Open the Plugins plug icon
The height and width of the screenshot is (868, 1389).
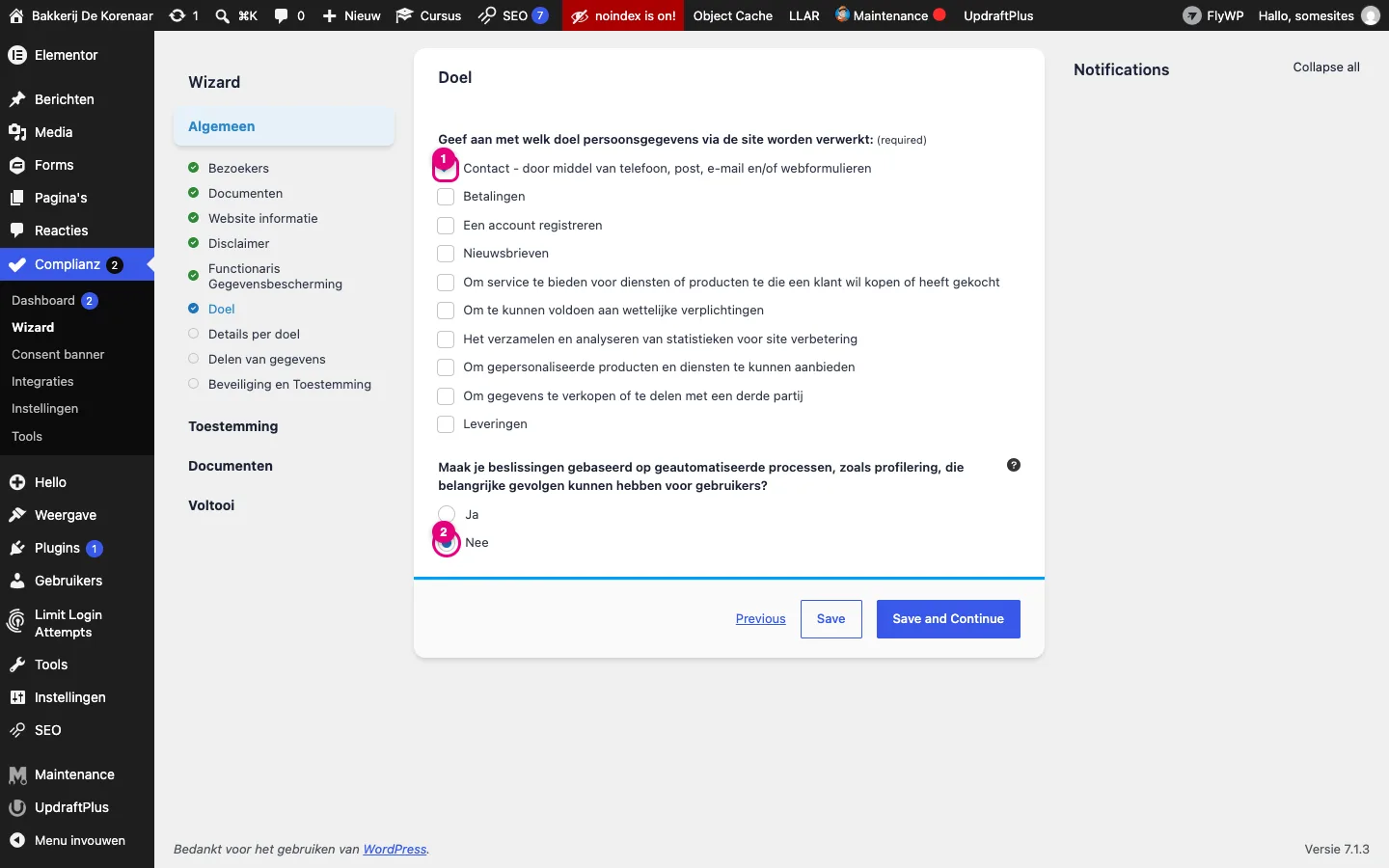point(17,548)
